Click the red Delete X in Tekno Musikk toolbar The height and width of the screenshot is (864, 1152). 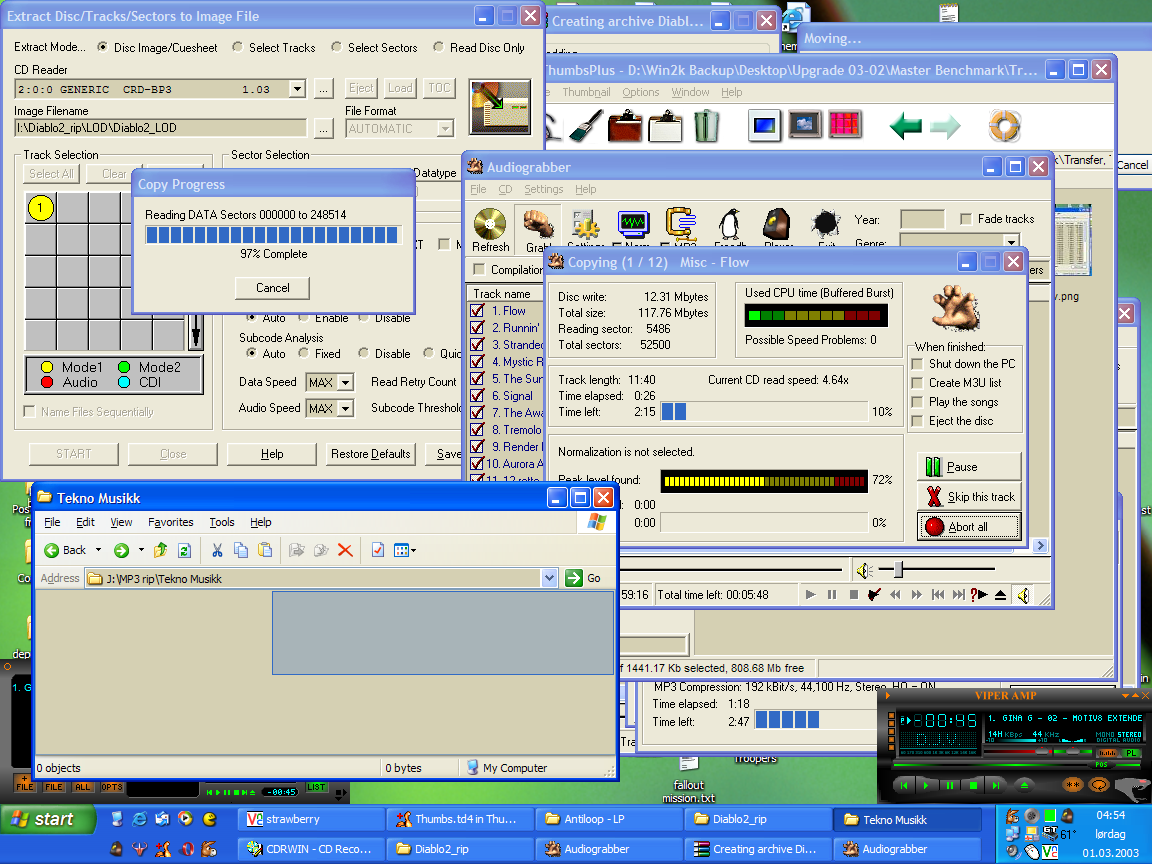pyautogui.click(x=345, y=550)
